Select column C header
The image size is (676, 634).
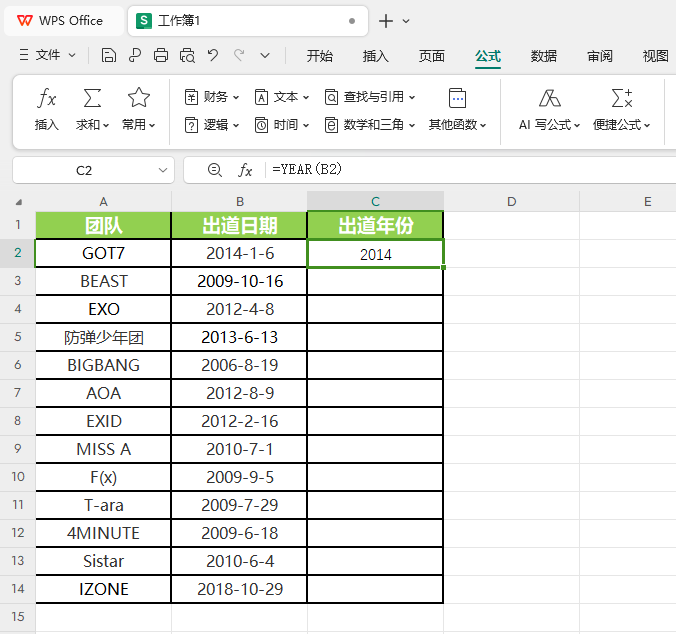click(x=376, y=201)
